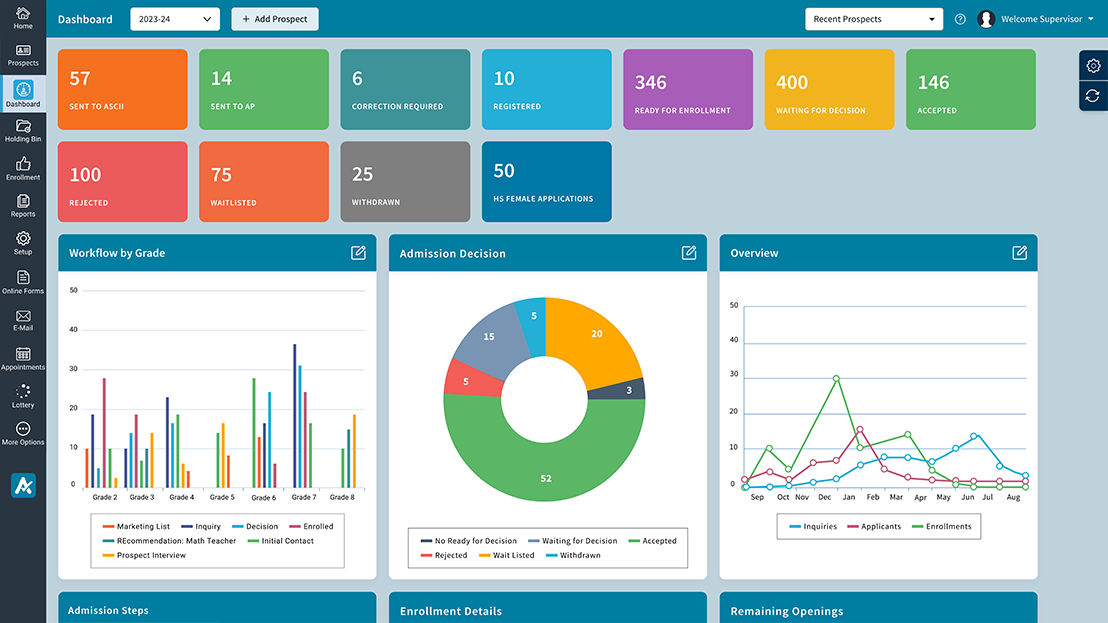Switch to the Dashboard sidebar tab
The width and height of the screenshot is (1108, 623).
[22, 92]
